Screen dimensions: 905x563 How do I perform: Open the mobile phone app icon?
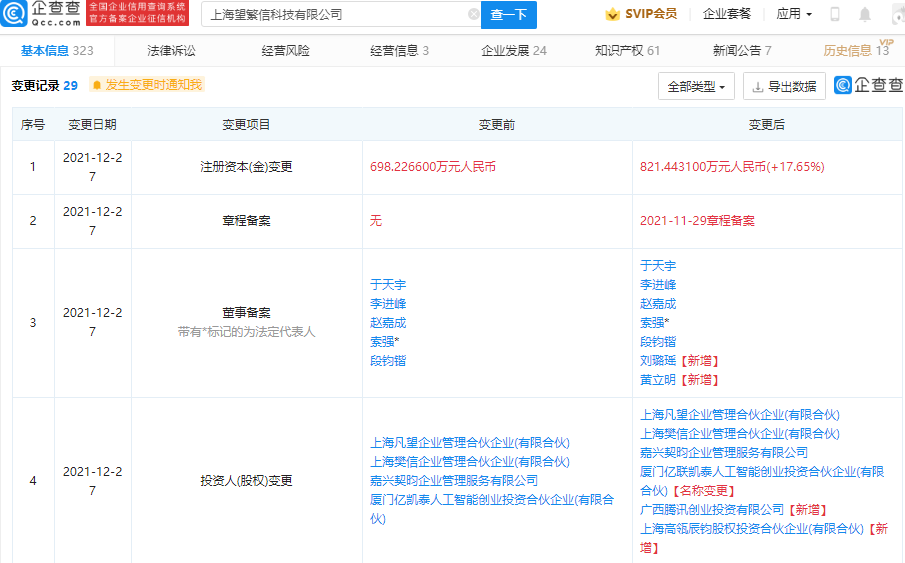pyautogui.click(x=835, y=14)
